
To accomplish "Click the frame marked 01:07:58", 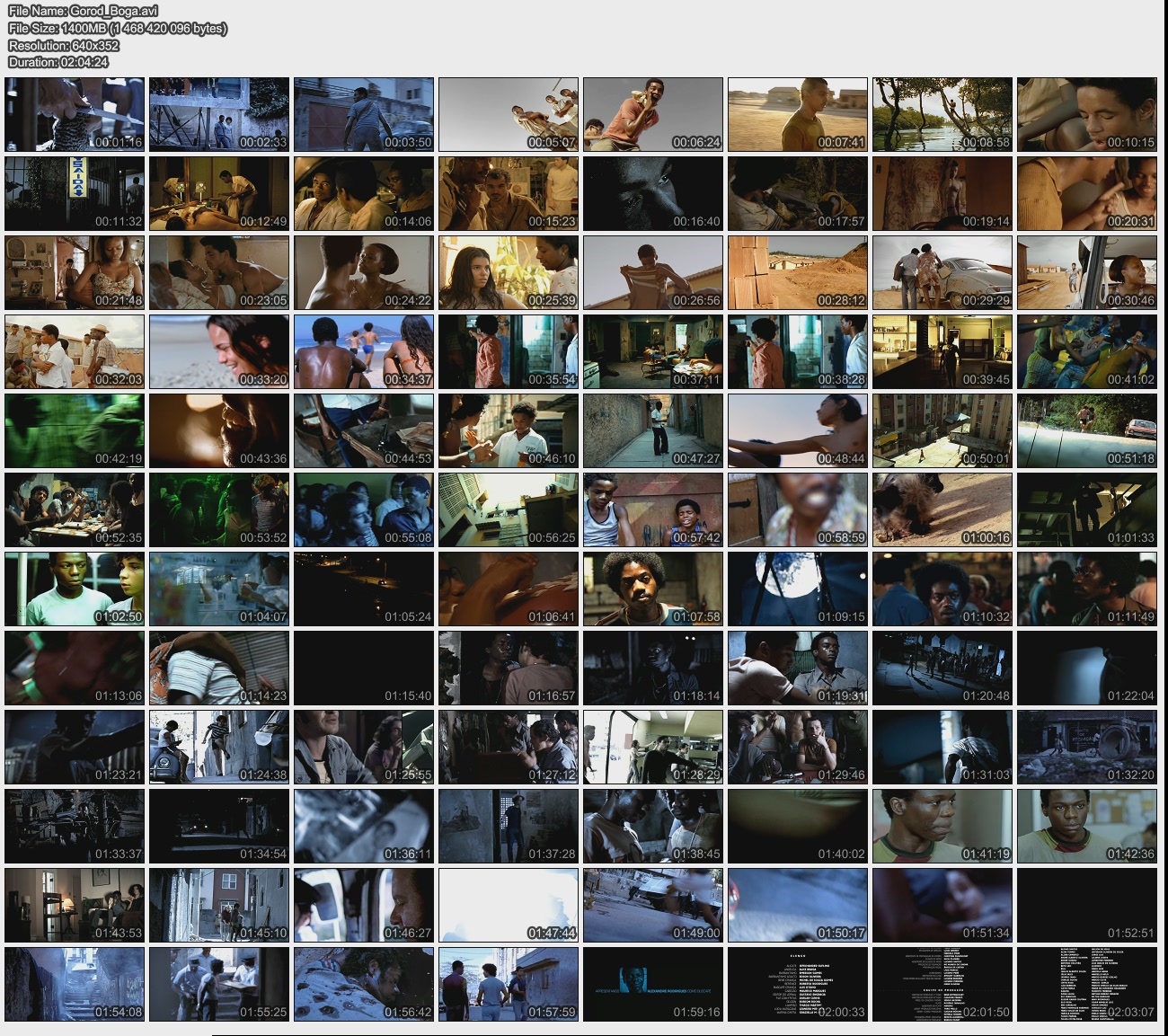I will point(653,589).
